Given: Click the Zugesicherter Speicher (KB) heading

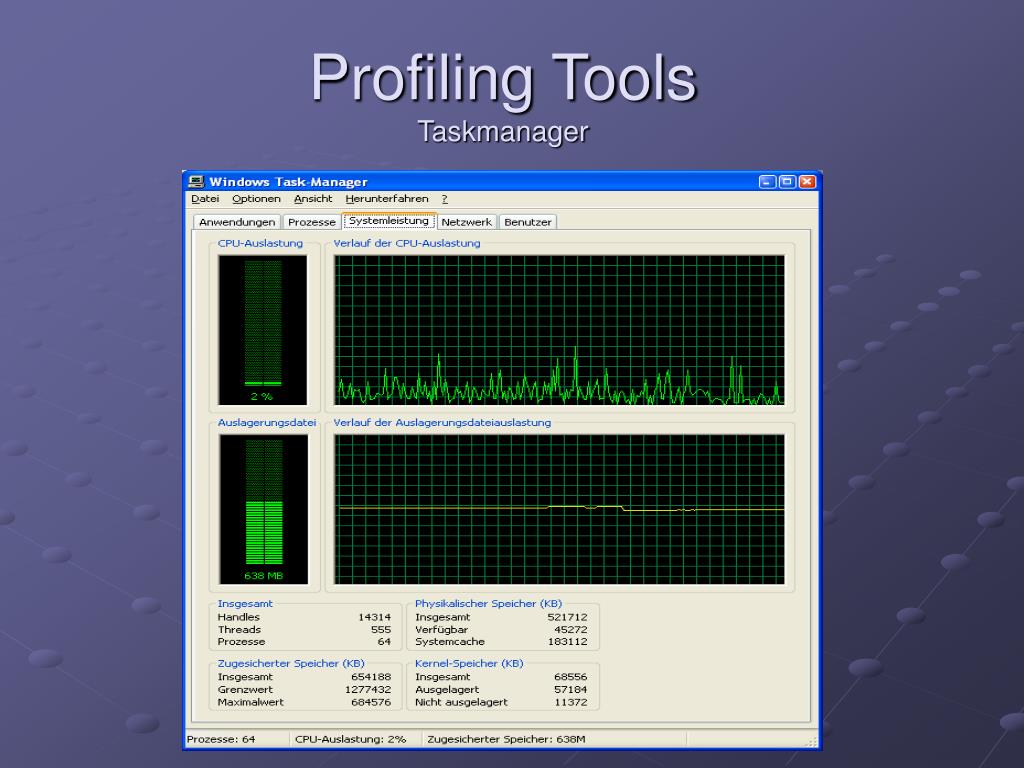Looking at the screenshot, I should [291, 664].
